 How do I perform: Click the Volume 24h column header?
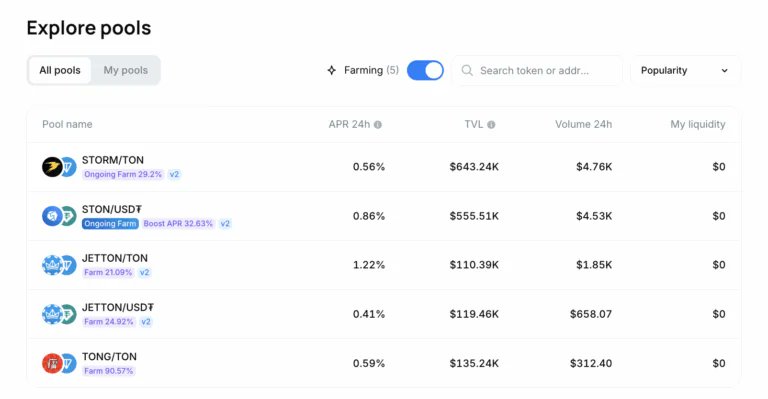[x=583, y=124]
